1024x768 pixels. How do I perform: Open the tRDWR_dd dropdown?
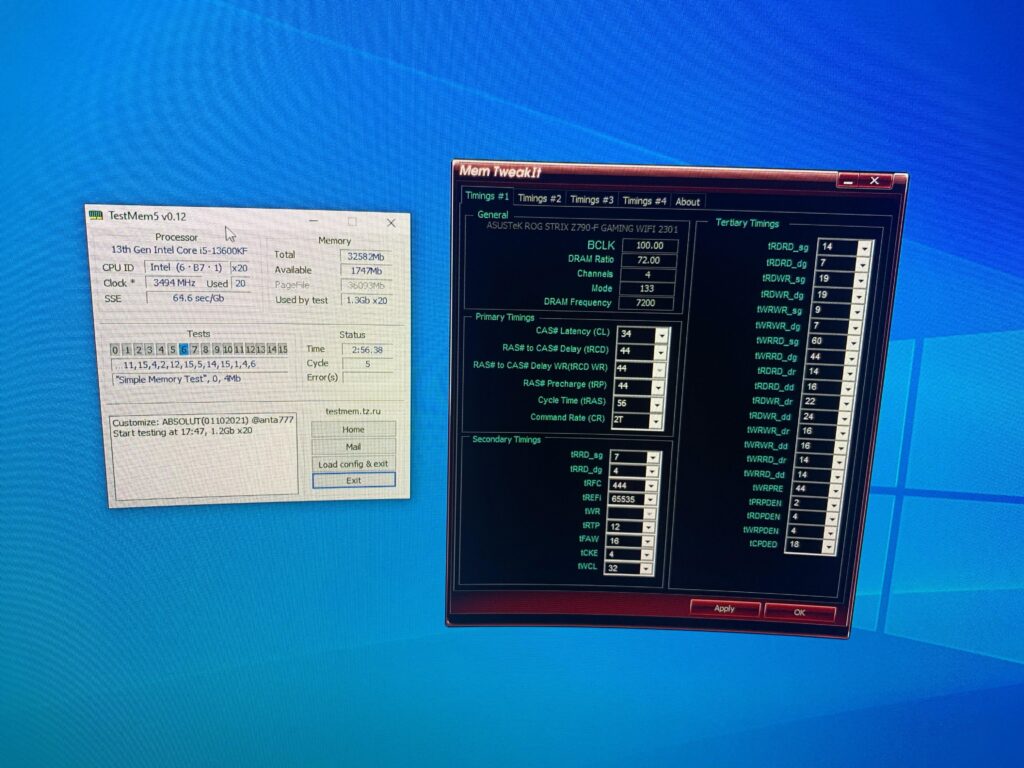[843, 417]
